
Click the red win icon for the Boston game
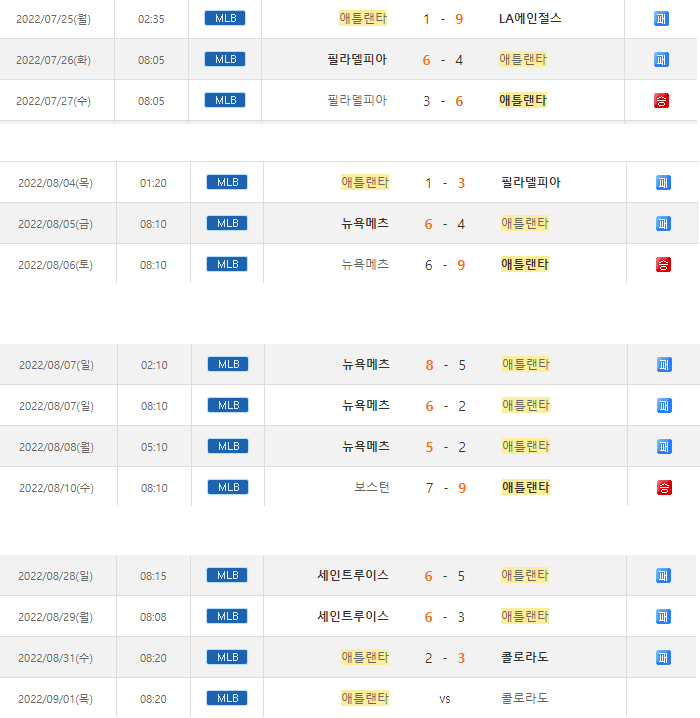point(664,487)
